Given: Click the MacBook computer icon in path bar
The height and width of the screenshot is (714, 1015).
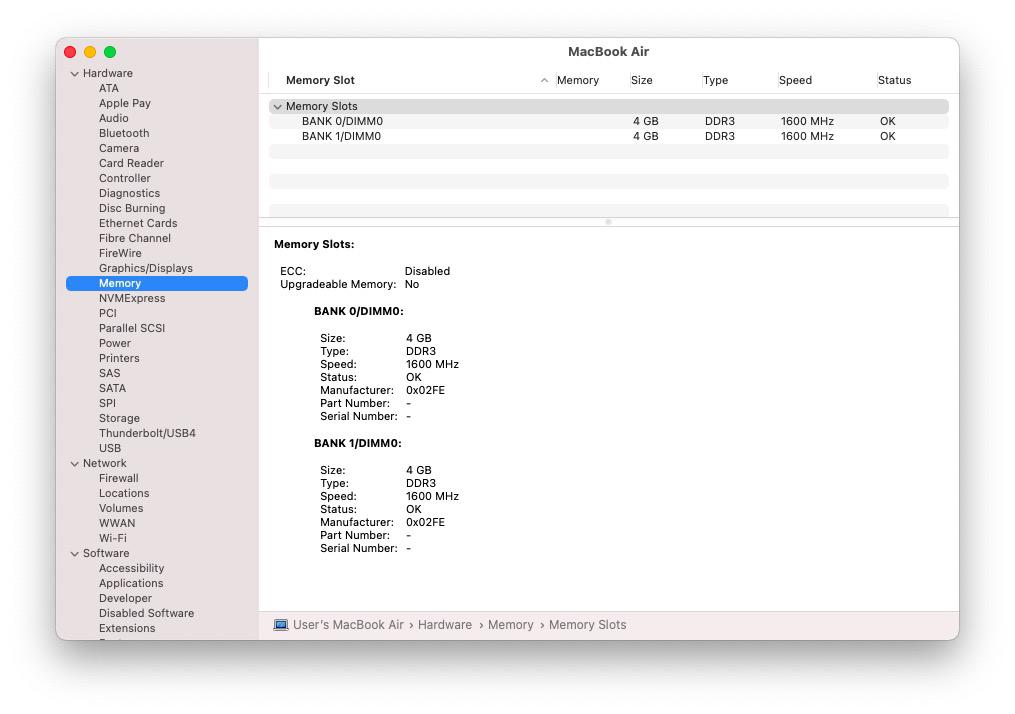Looking at the screenshot, I should click(280, 625).
